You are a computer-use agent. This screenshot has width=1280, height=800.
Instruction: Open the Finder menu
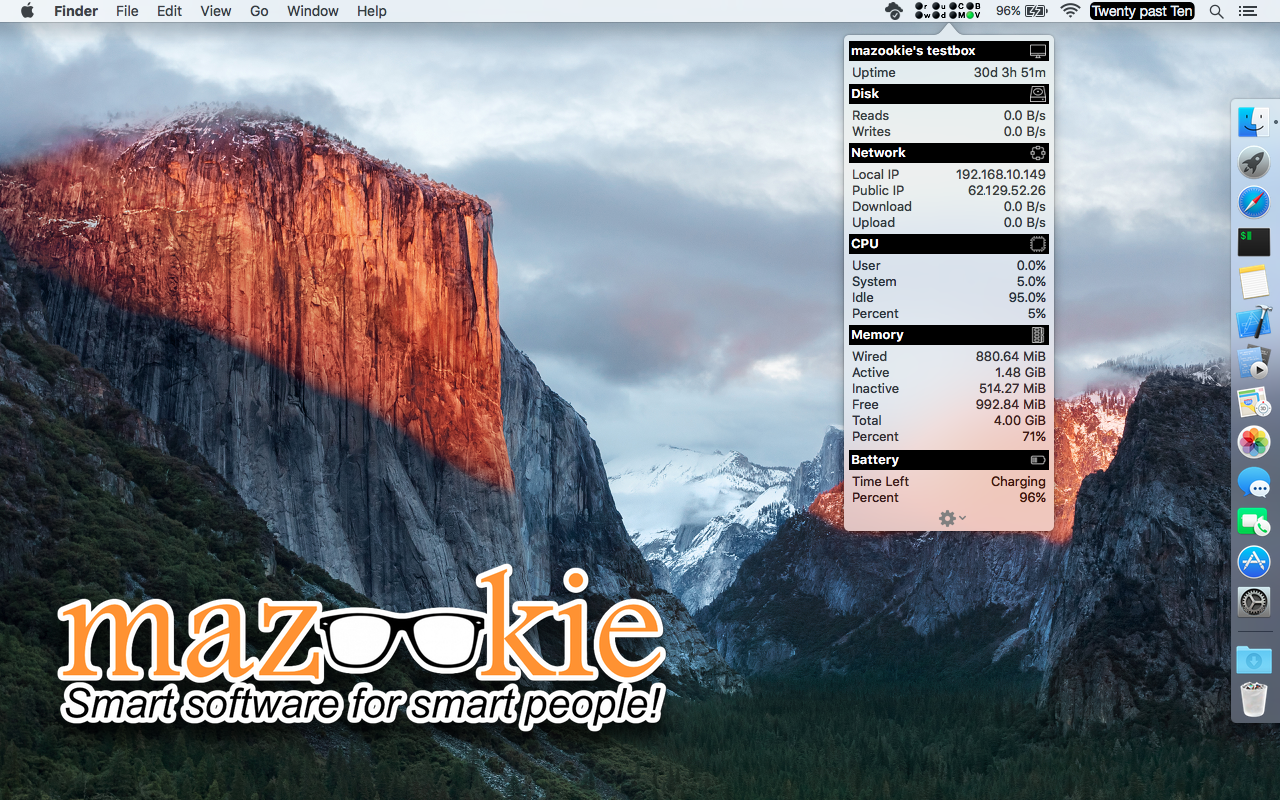[x=76, y=11]
